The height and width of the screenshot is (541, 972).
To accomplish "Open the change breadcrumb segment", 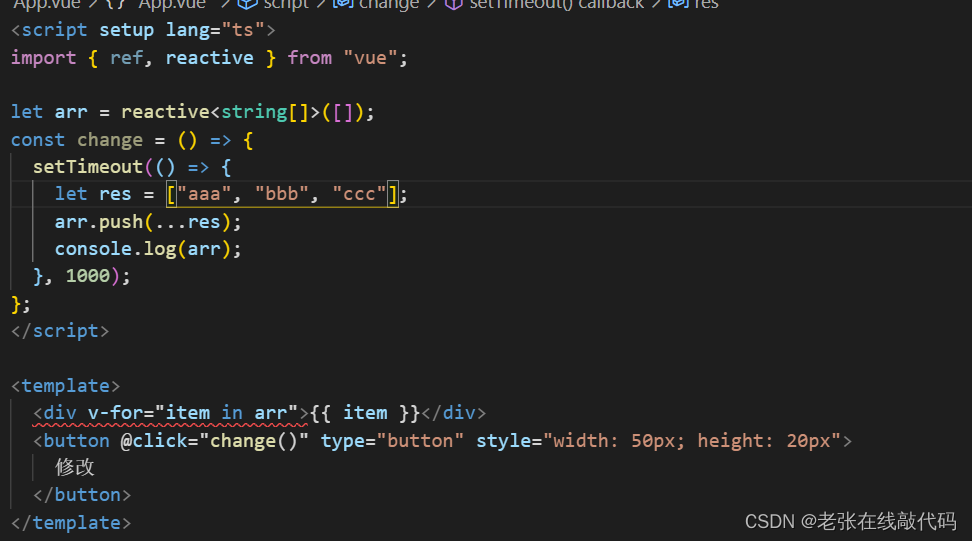I will tap(389, 4).
